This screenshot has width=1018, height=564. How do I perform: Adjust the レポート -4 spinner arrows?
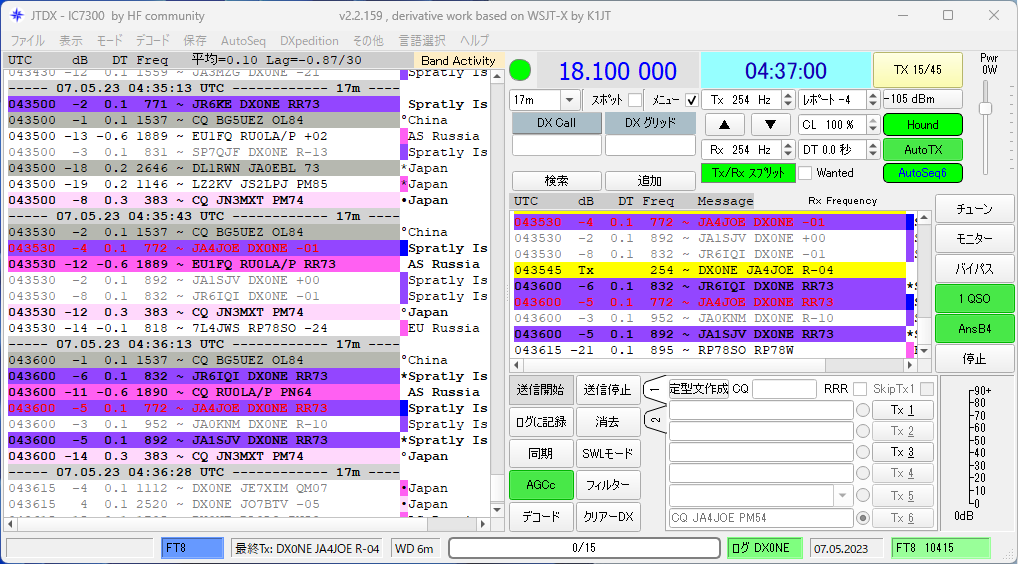873,100
